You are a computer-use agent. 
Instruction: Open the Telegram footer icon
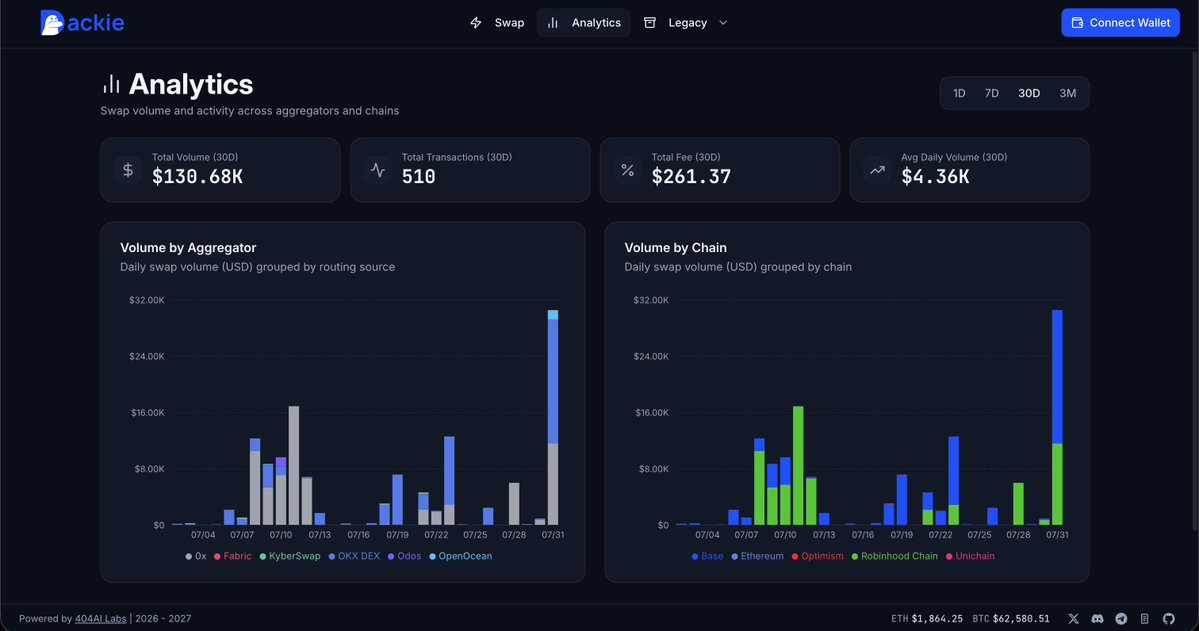click(x=1121, y=619)
